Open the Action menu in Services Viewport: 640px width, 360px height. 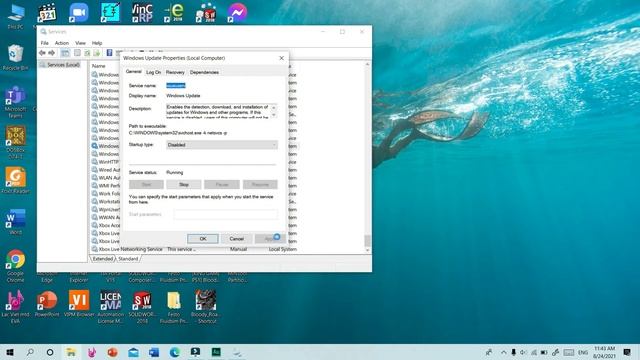click(62, 43)
